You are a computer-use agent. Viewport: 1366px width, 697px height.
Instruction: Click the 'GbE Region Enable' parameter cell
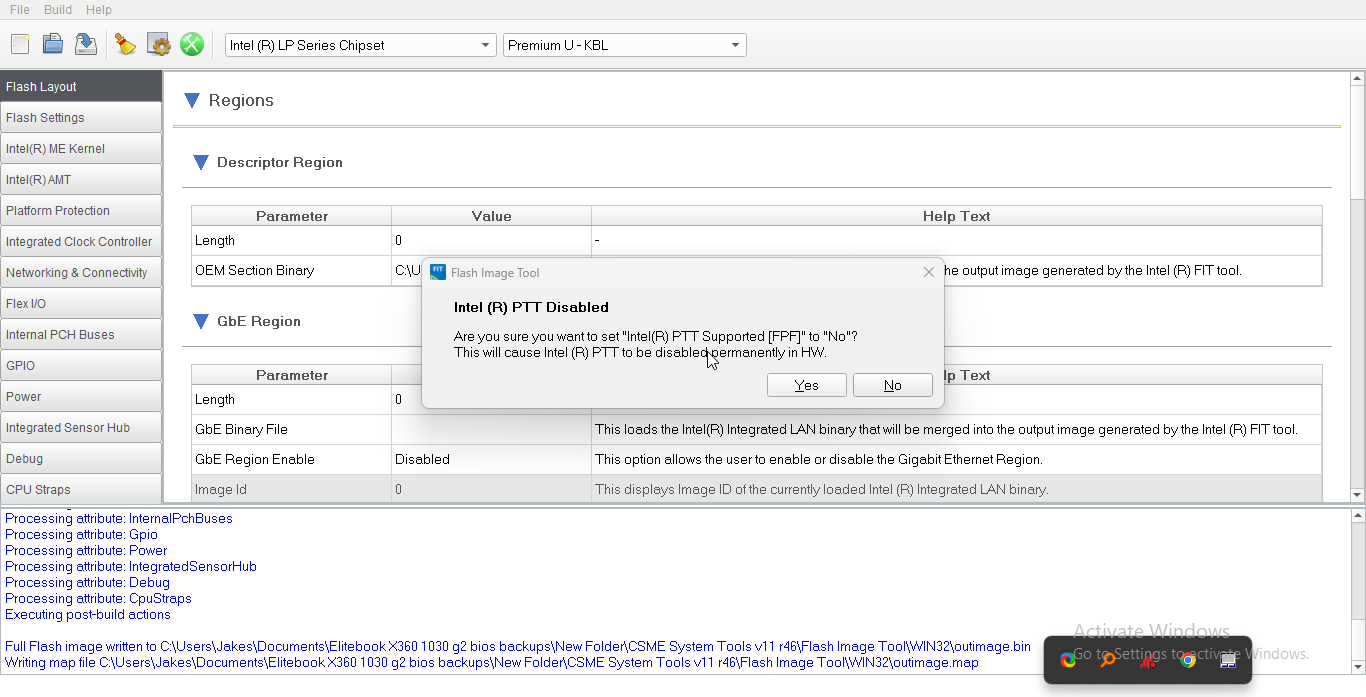(291, 460)
